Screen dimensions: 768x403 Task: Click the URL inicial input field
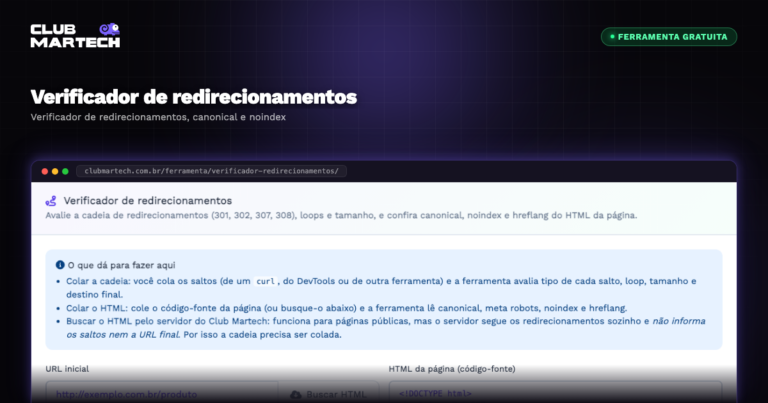point(162,394)
